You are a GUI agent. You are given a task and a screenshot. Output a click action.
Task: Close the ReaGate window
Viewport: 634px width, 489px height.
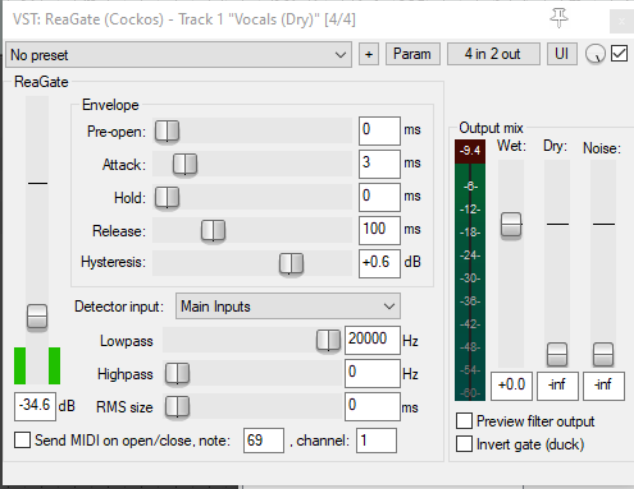[622, 21]
